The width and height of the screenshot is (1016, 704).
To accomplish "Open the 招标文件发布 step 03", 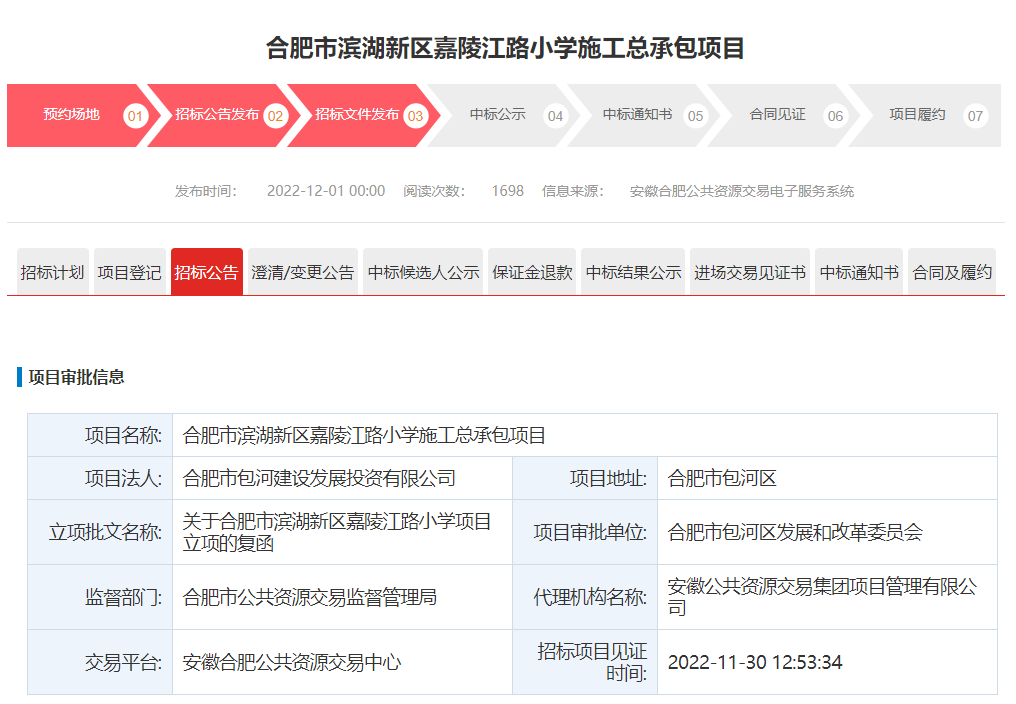I will [x=362, y=115].
